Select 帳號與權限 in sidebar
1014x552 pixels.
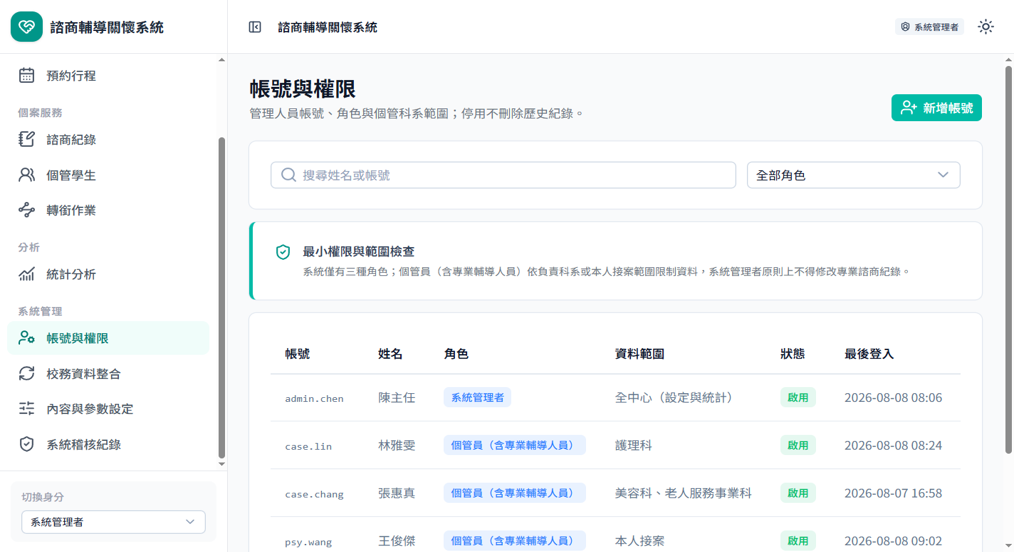108,338
